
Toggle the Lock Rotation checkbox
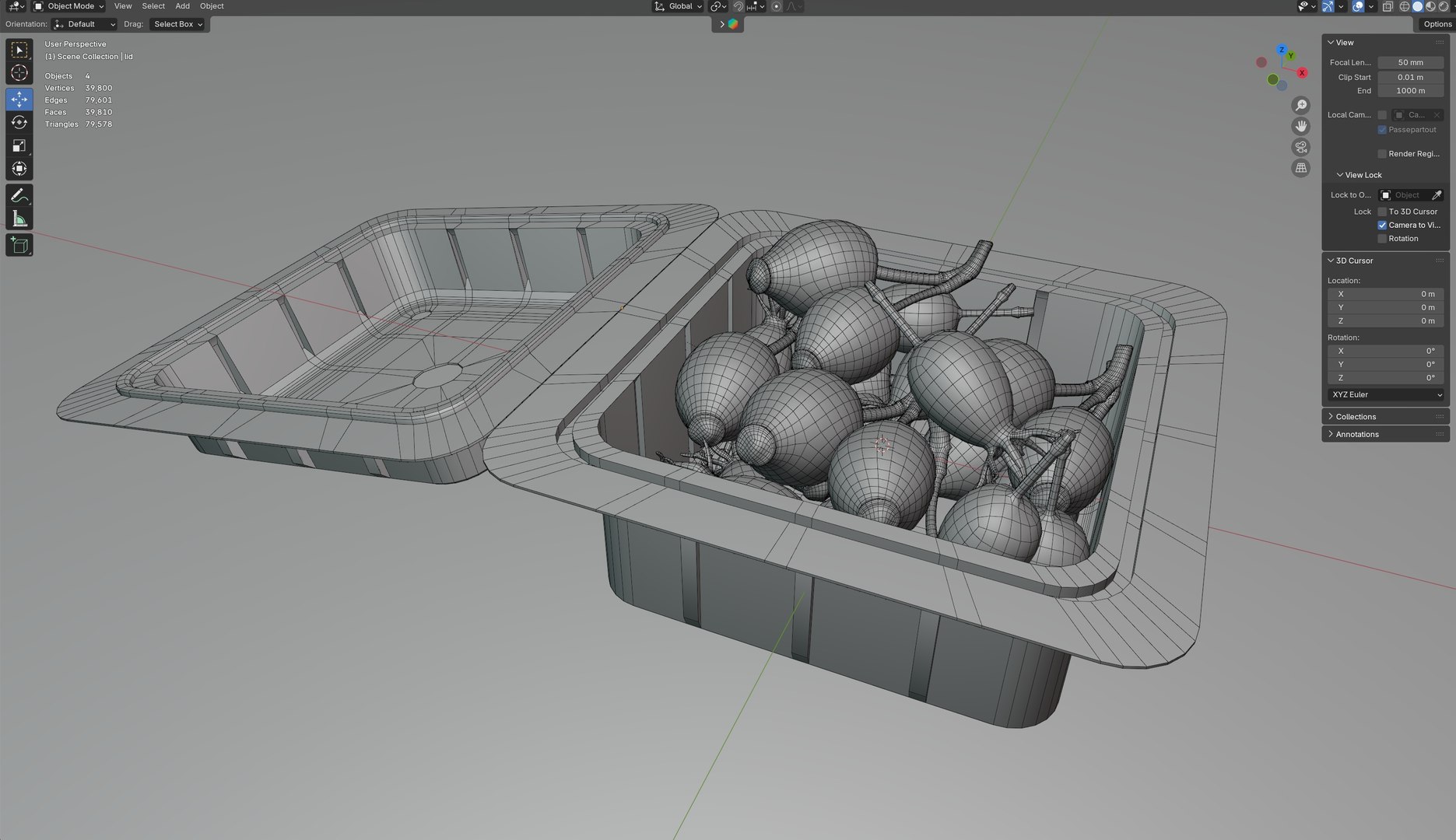click(x=1382, y=239)
